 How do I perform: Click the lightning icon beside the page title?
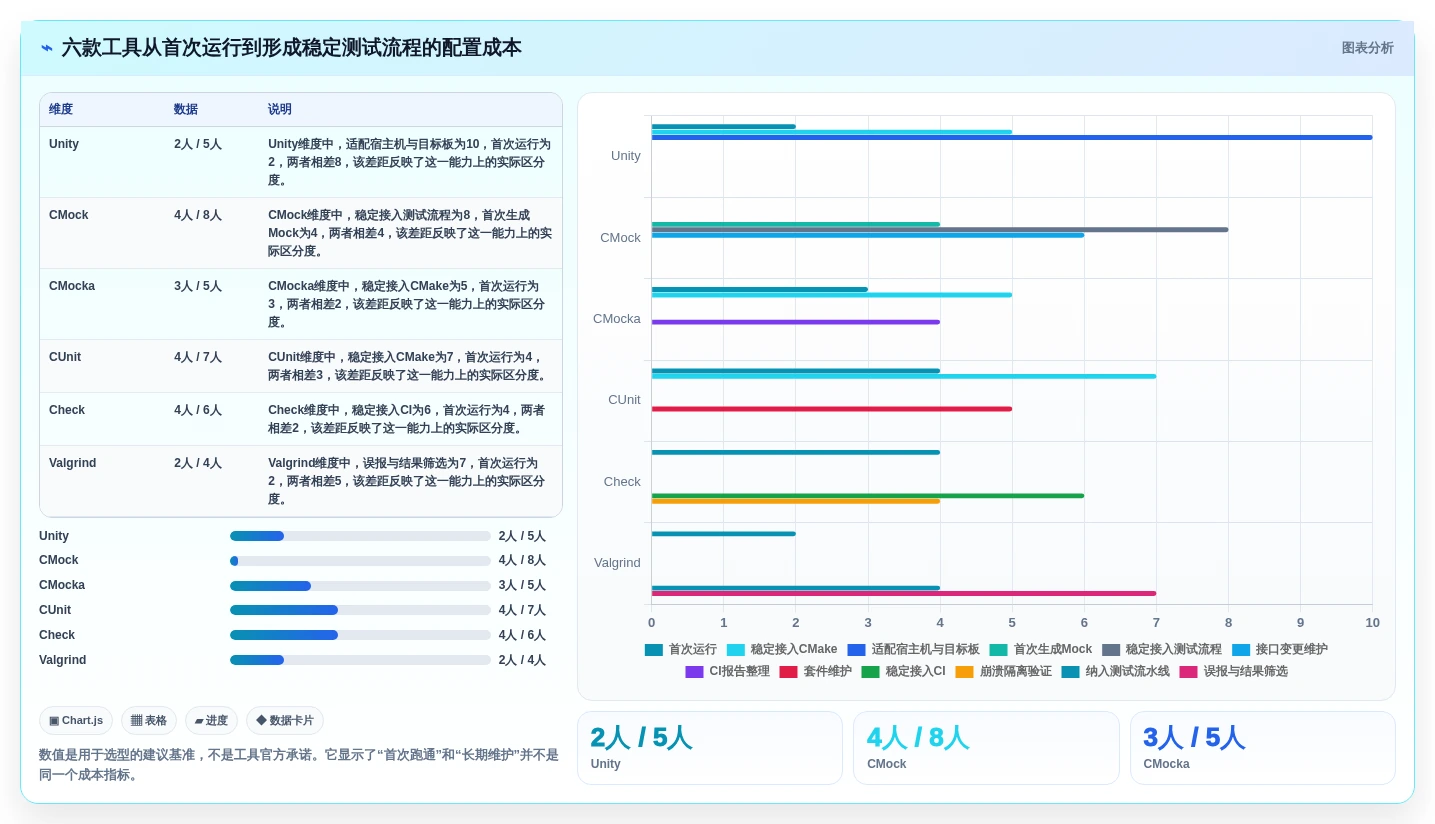(x=46, y=48)
